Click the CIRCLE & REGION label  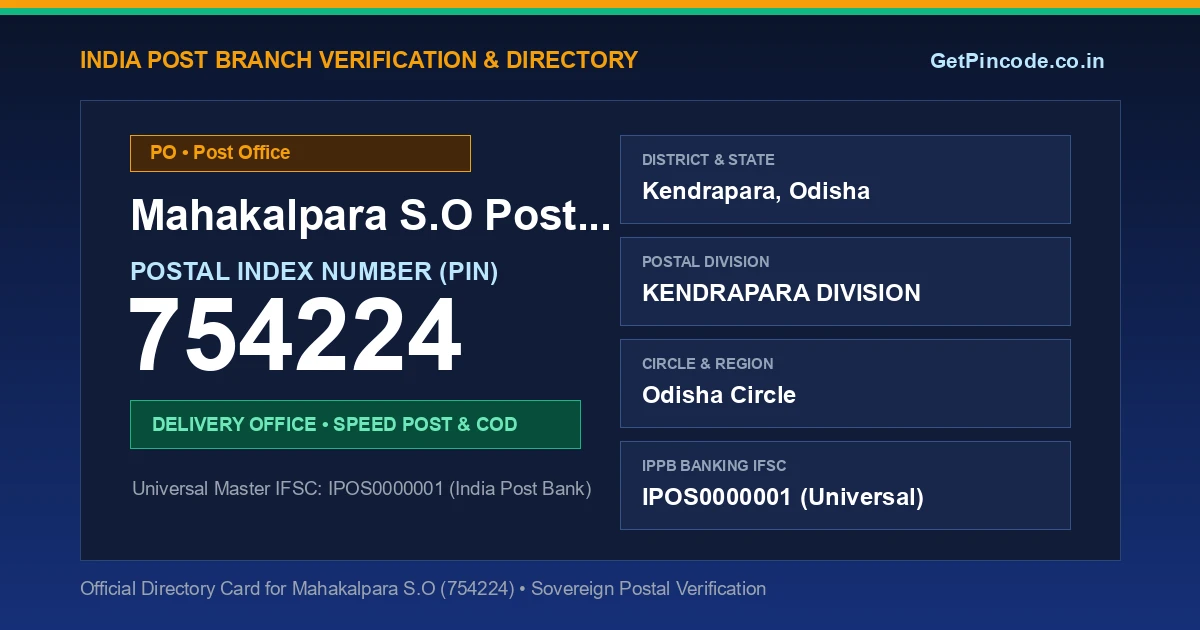(708, 364)
